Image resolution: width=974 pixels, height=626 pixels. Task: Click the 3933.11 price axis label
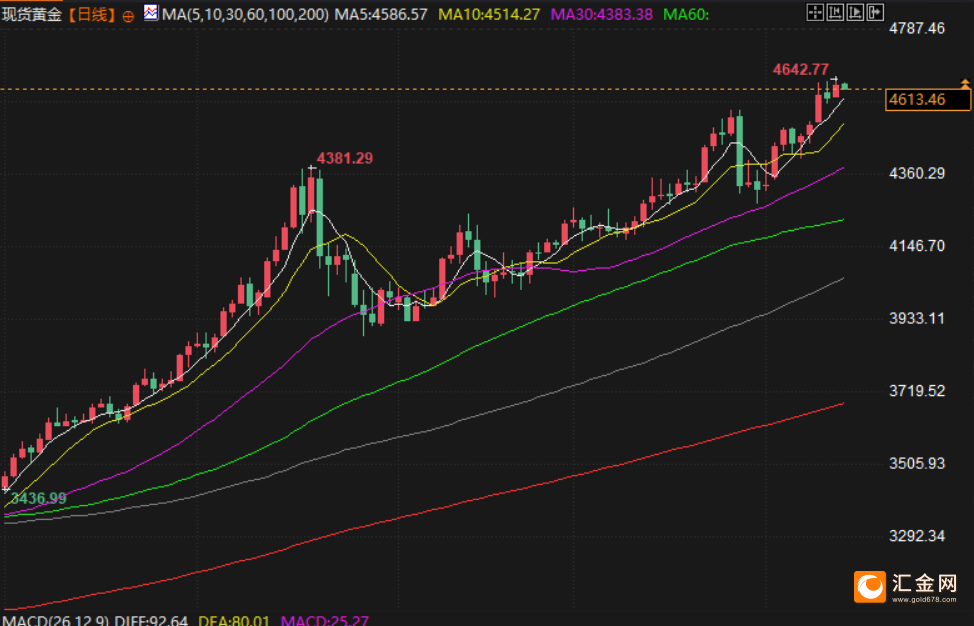click(x=917, y=319)
